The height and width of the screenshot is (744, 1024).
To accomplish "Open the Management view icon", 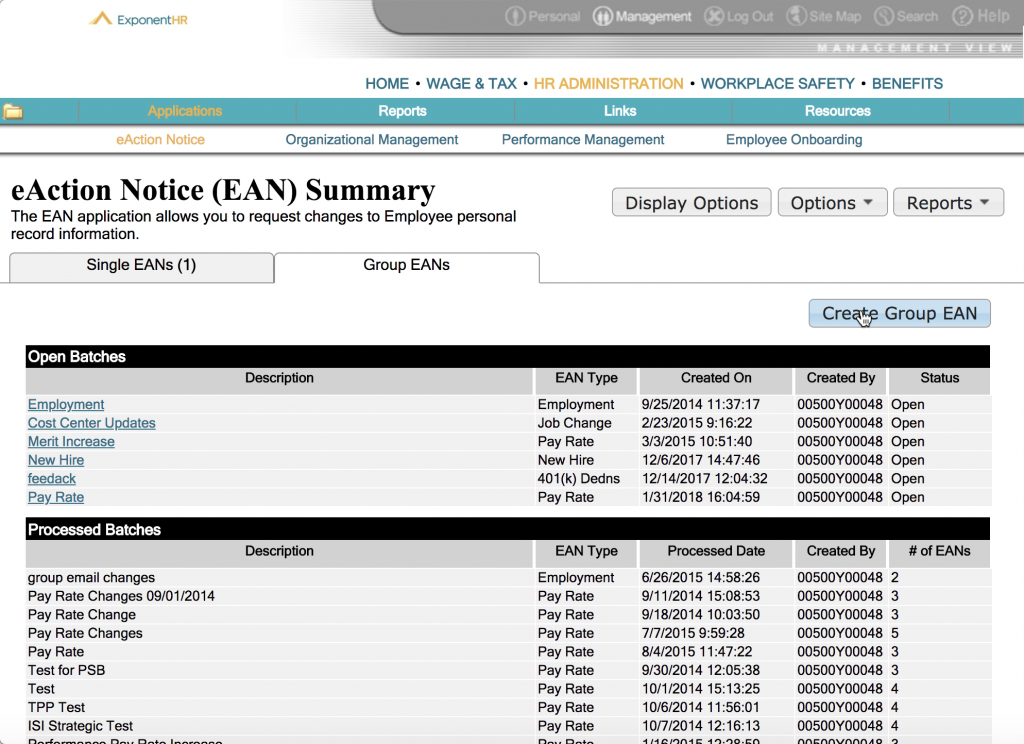I will 603,17.
